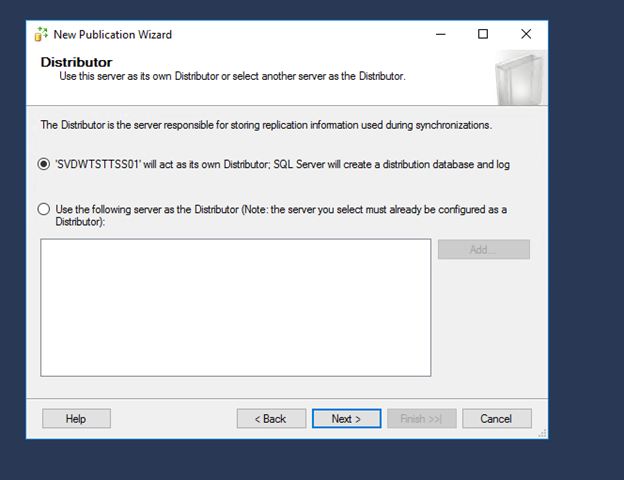Image resolution: width=624 pixels, height=480 pixels.
Task: Close the wizard with the X button
Action: coord(526,34)
